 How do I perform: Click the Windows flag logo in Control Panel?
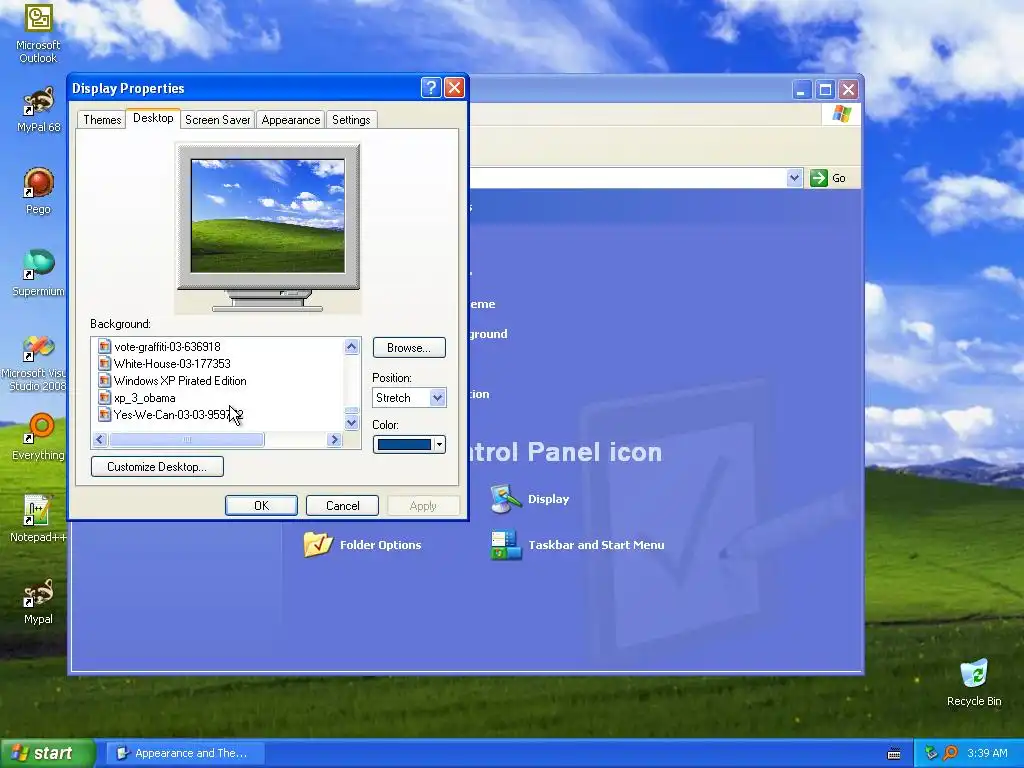coord(841,114)
